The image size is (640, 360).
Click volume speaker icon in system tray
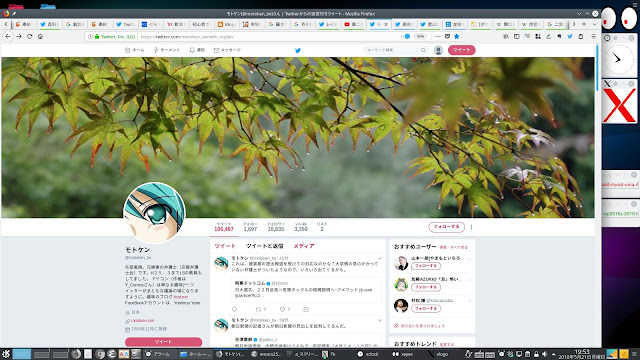tap(544, 354)
